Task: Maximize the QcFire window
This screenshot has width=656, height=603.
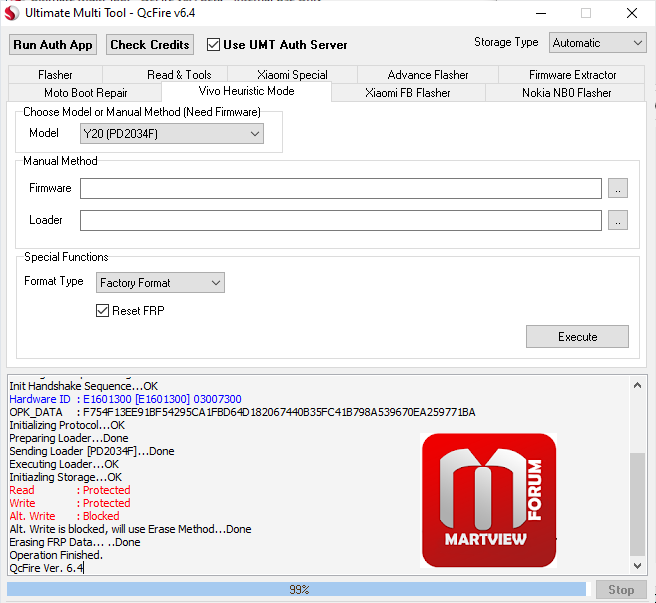Action: (586, 13)
